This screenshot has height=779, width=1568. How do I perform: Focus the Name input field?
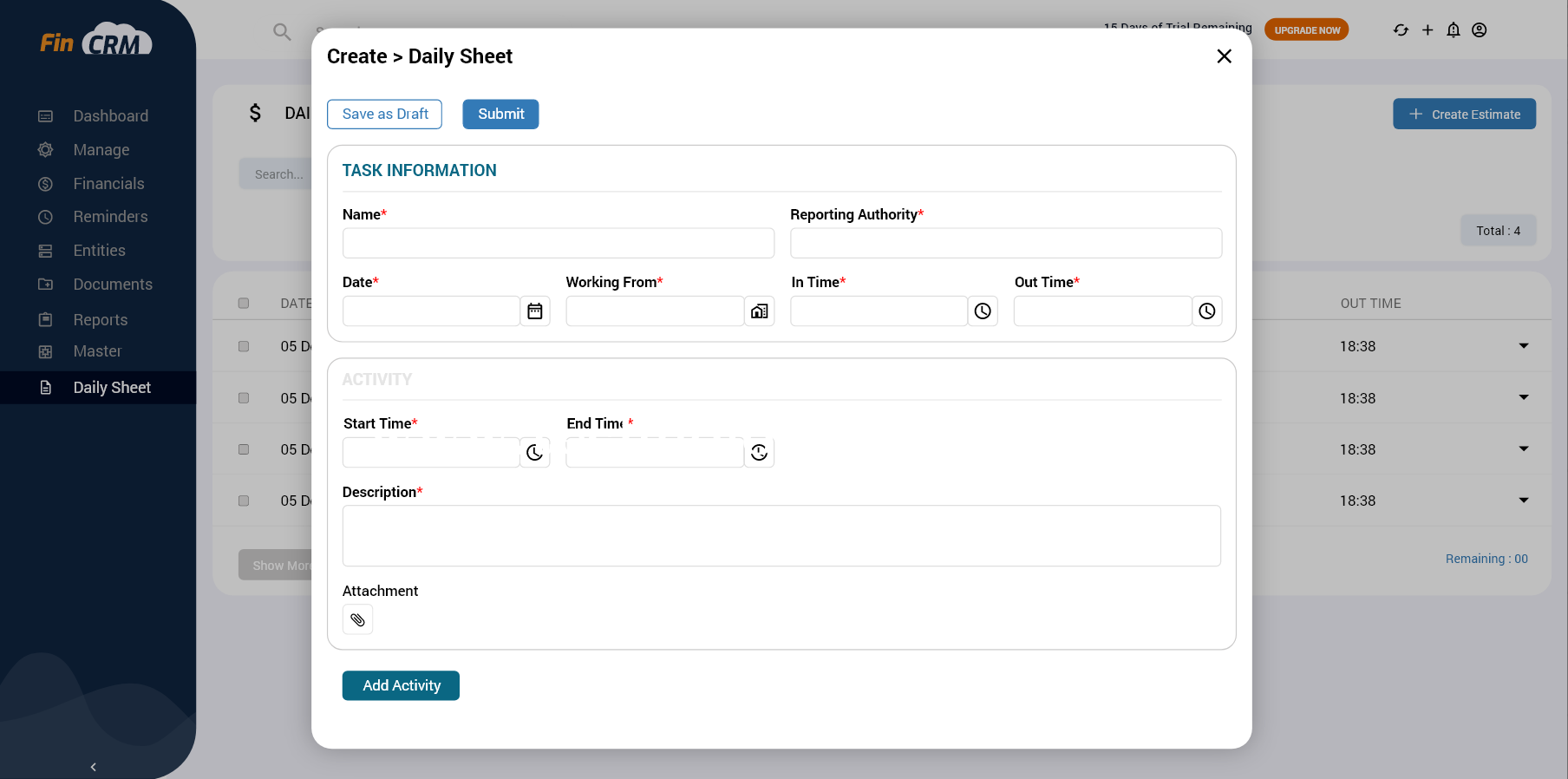559,244
